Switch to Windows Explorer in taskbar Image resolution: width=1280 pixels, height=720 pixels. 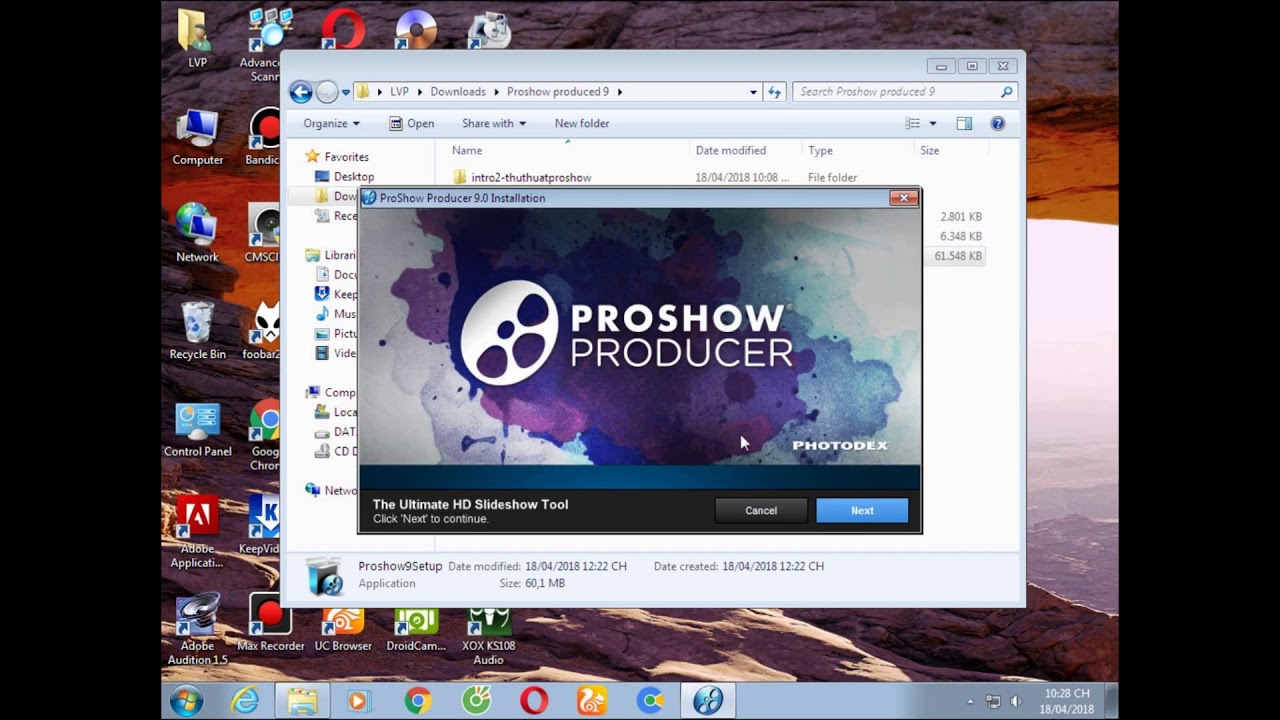click(301, 701)
